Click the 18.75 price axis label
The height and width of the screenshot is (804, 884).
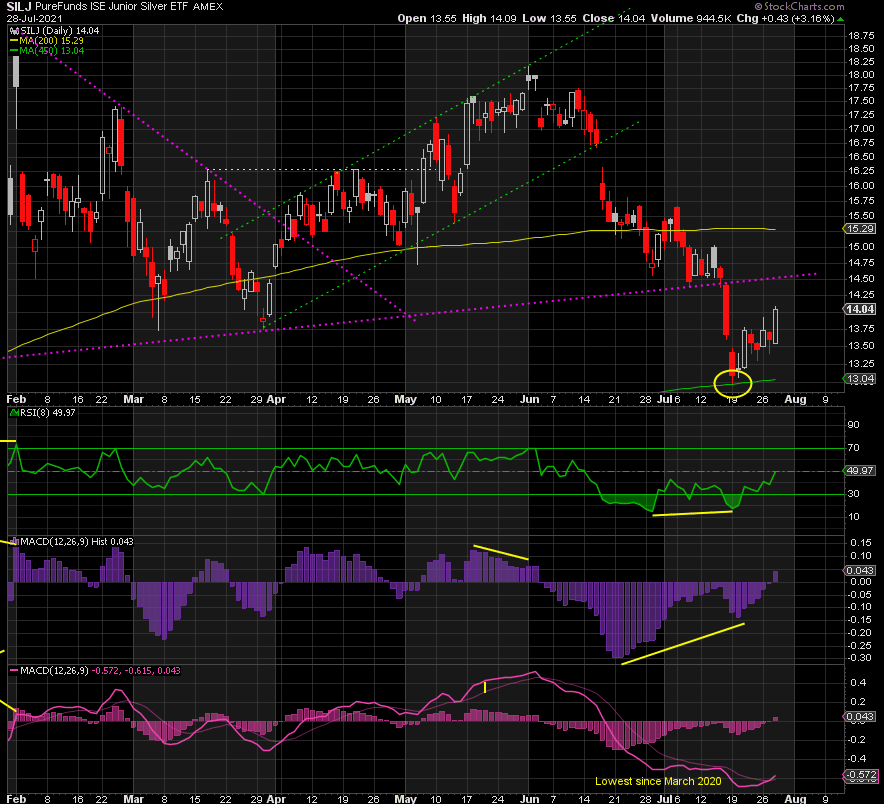click(x=860, y=36)
